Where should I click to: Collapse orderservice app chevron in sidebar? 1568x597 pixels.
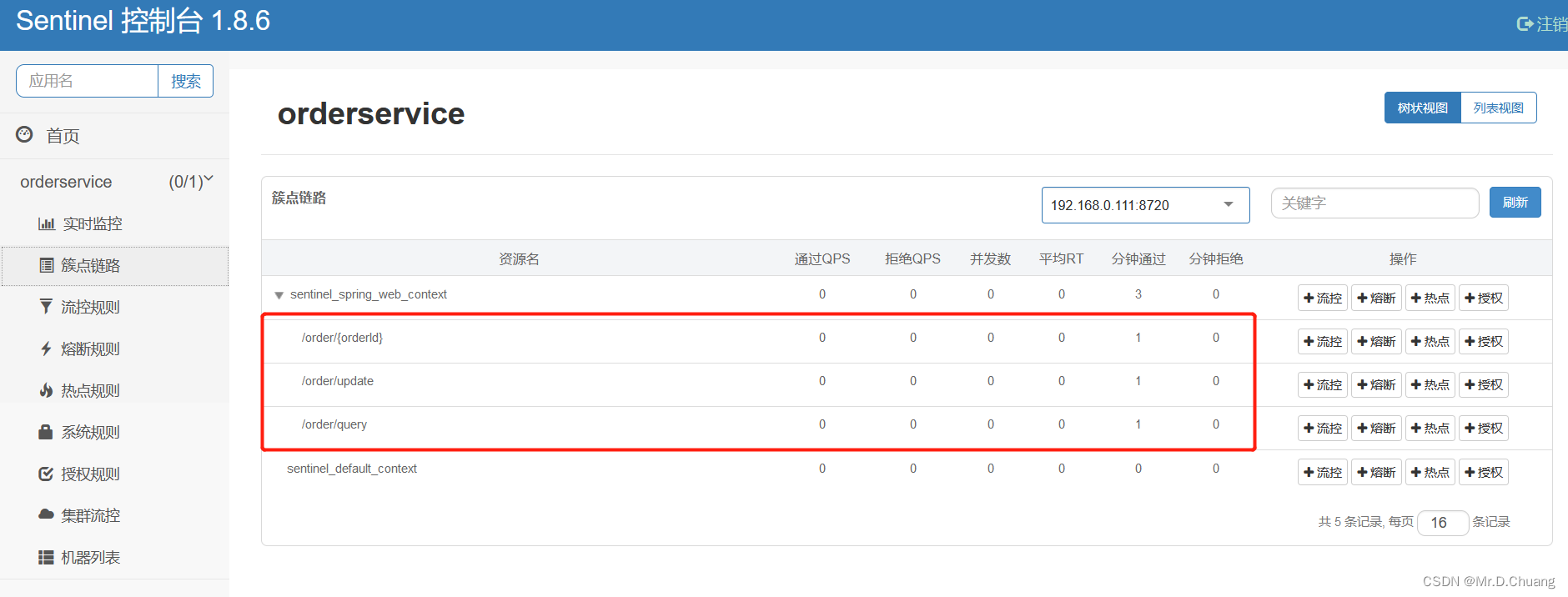pos(209,178)
